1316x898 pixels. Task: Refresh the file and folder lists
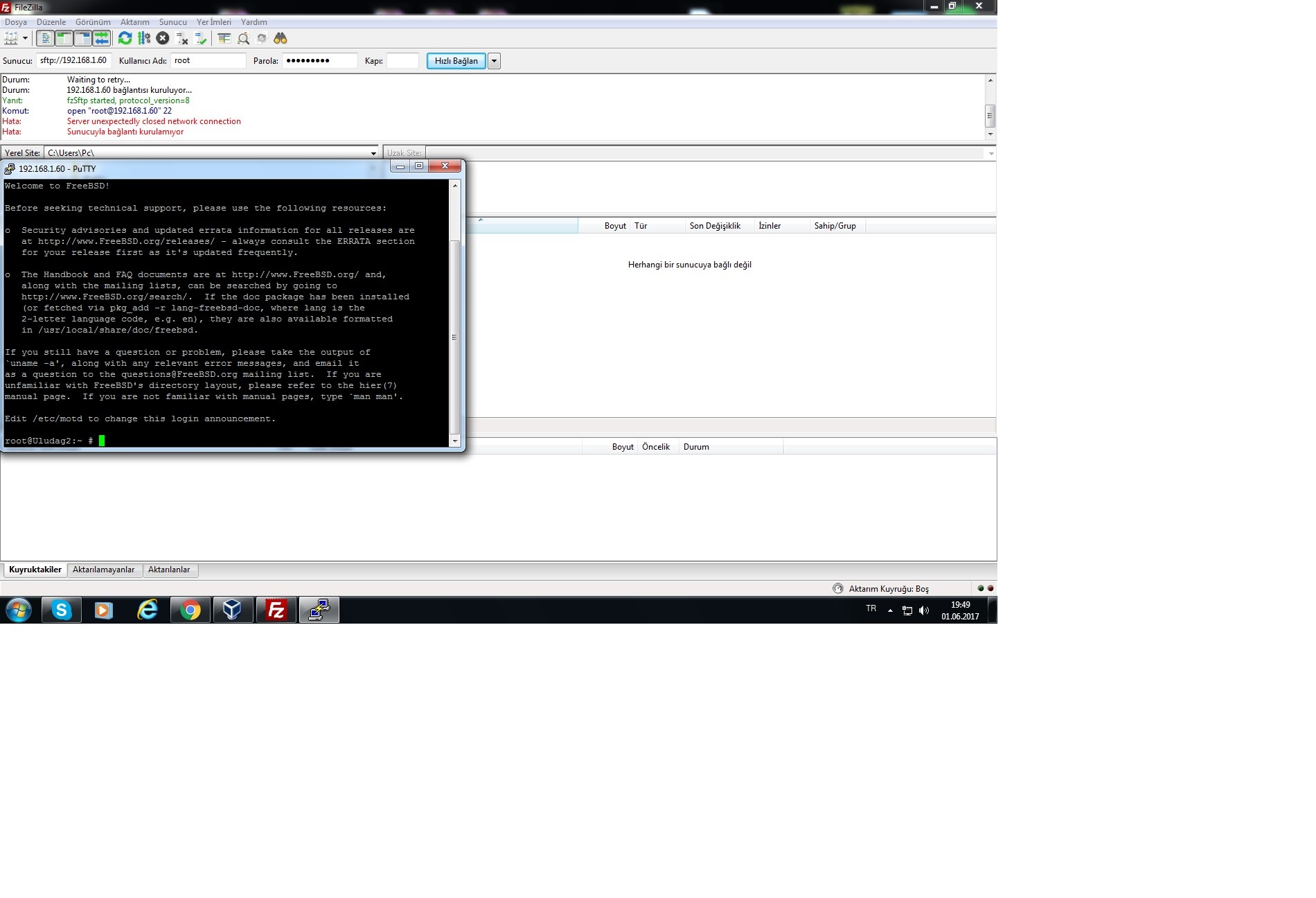[125, 39]
